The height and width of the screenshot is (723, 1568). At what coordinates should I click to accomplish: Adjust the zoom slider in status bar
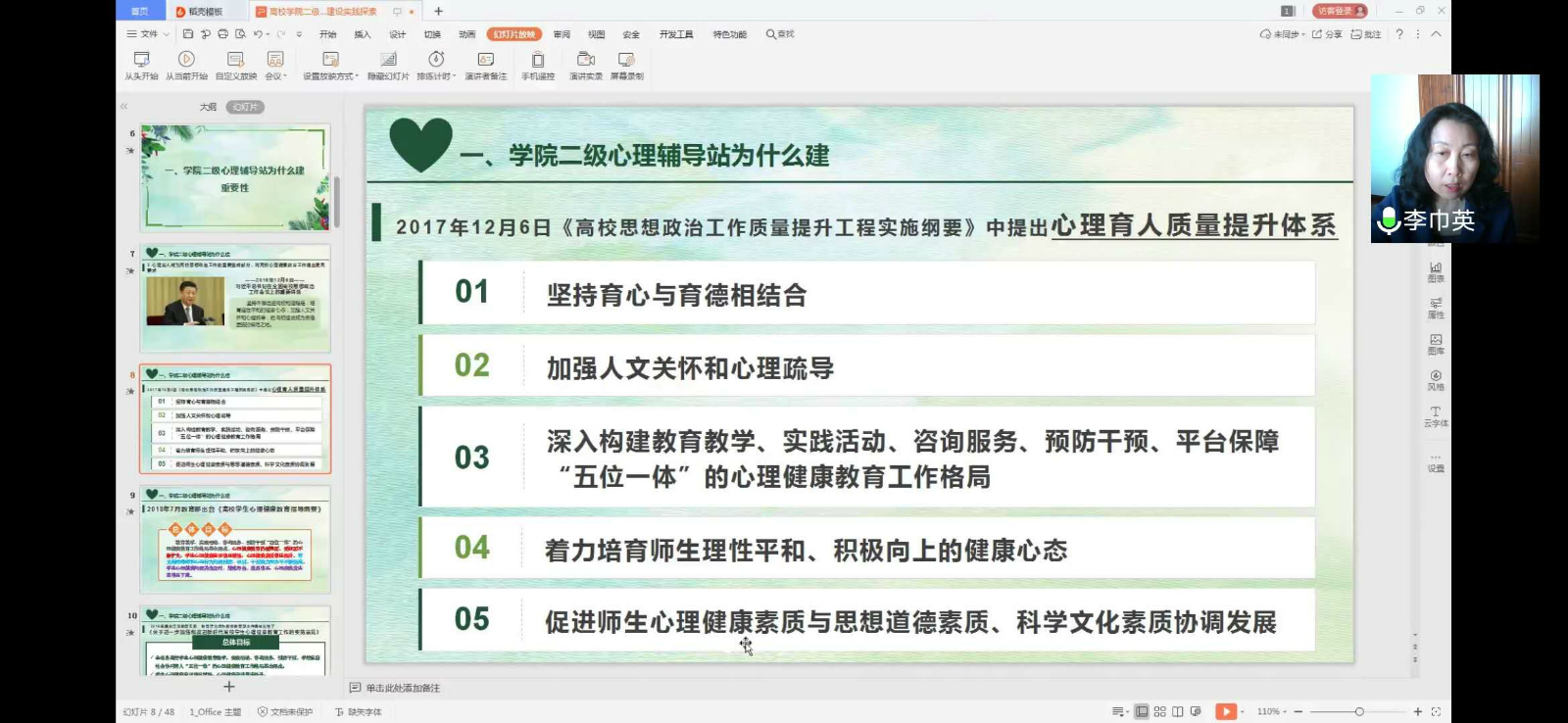(x=1359, y=712)
